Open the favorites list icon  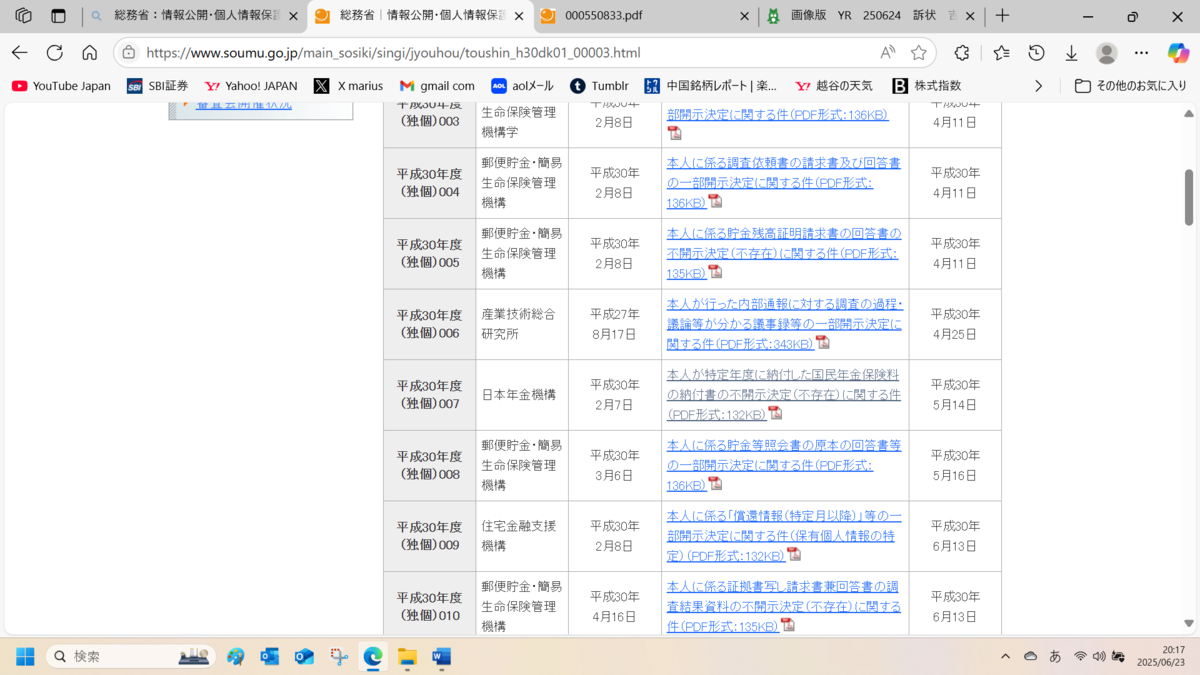click(1002, 53)
